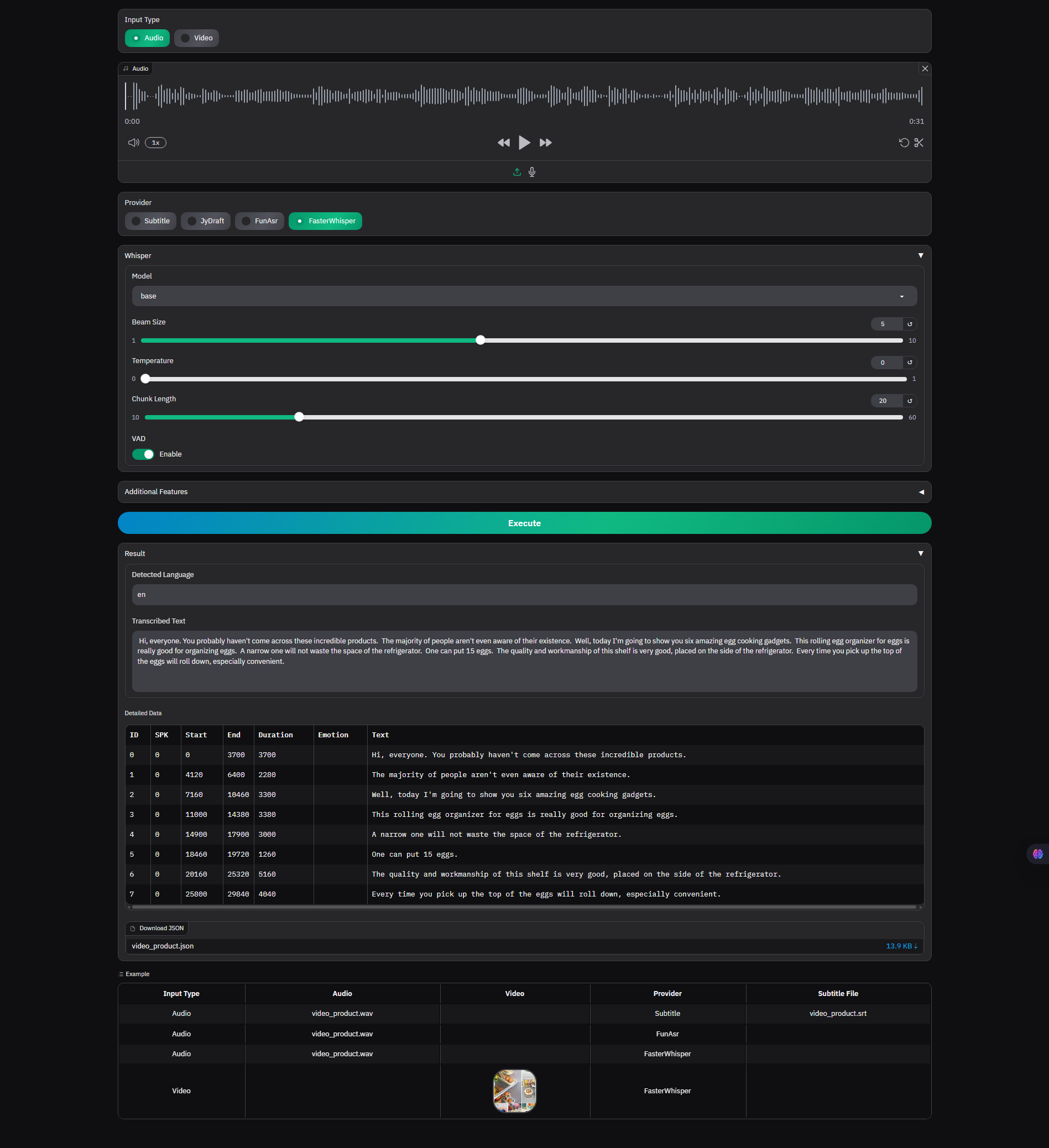Screen dimensions: 1049x1148
Task: Click the Audio label on the player
Action: coord(135,69)
